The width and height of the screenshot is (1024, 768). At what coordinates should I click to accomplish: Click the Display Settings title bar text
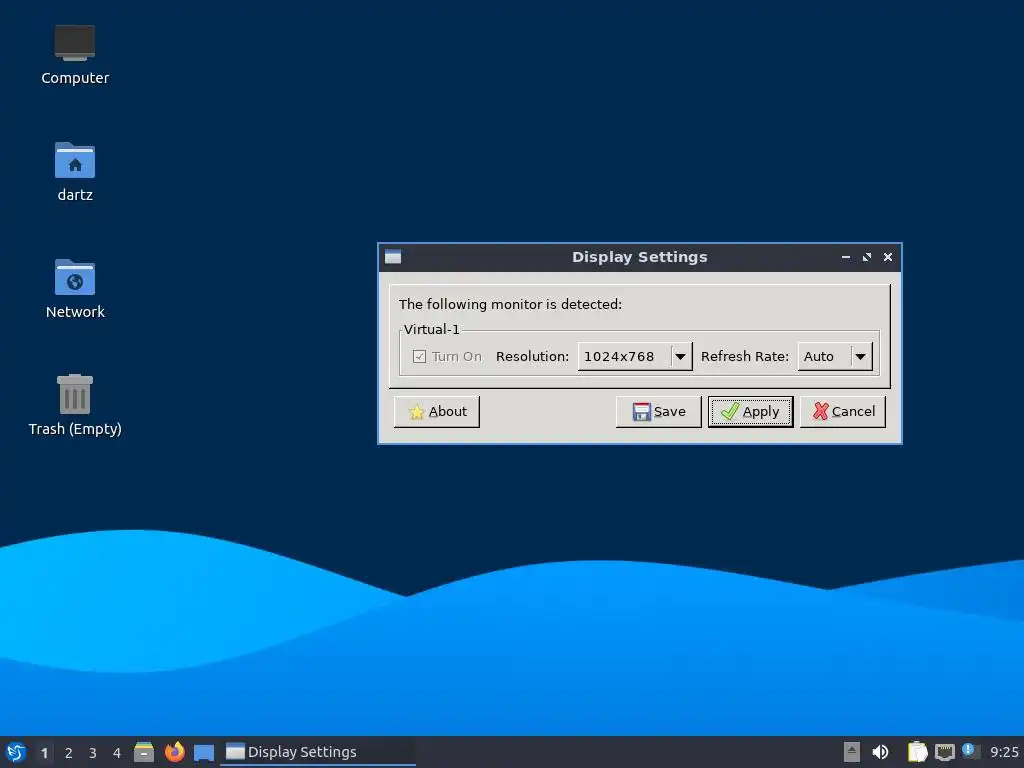pos(639,257)
